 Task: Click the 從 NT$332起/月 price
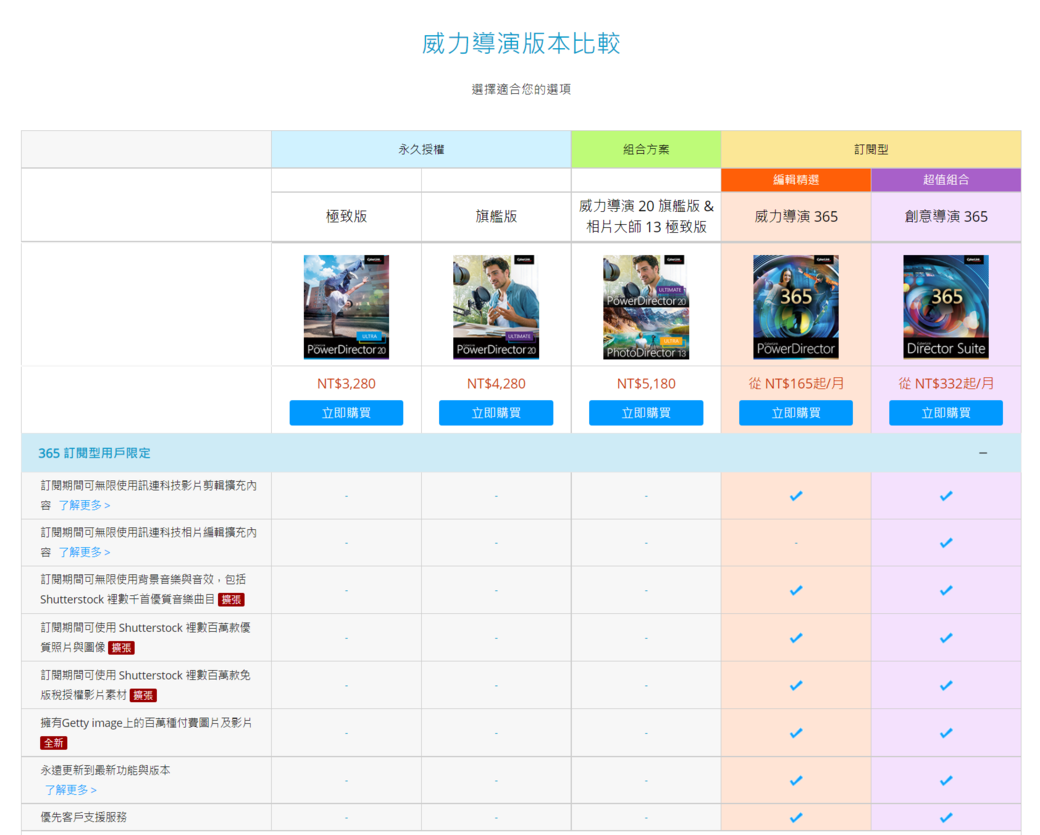coord(946,383)
